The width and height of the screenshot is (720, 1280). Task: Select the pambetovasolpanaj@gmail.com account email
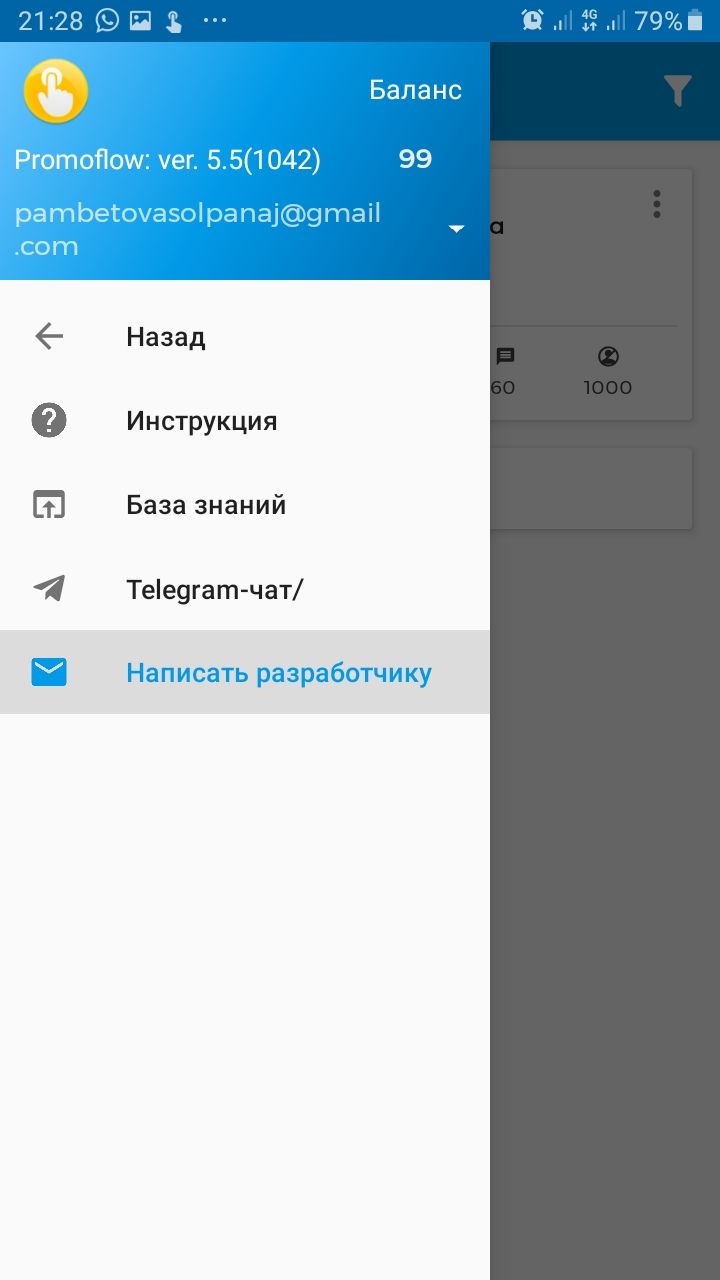tap(198, 229)
